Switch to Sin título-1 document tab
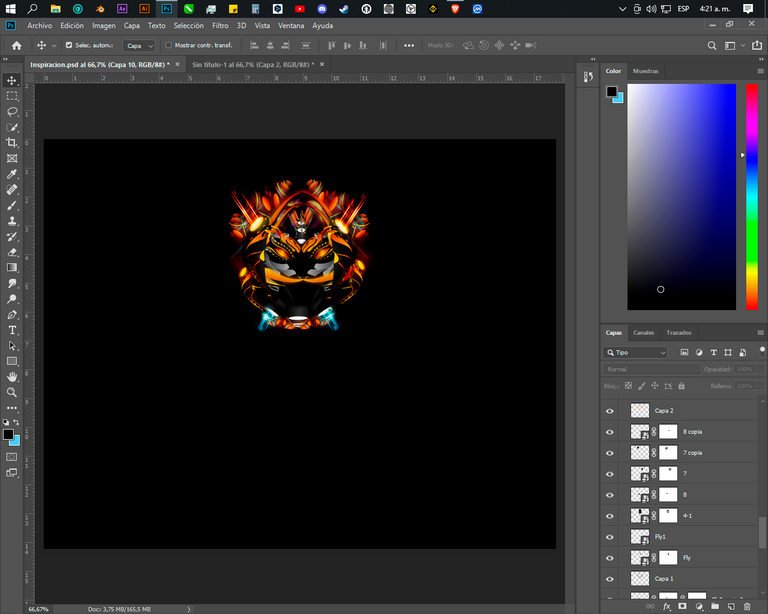The image size is (768, 614). click(253, 65)
